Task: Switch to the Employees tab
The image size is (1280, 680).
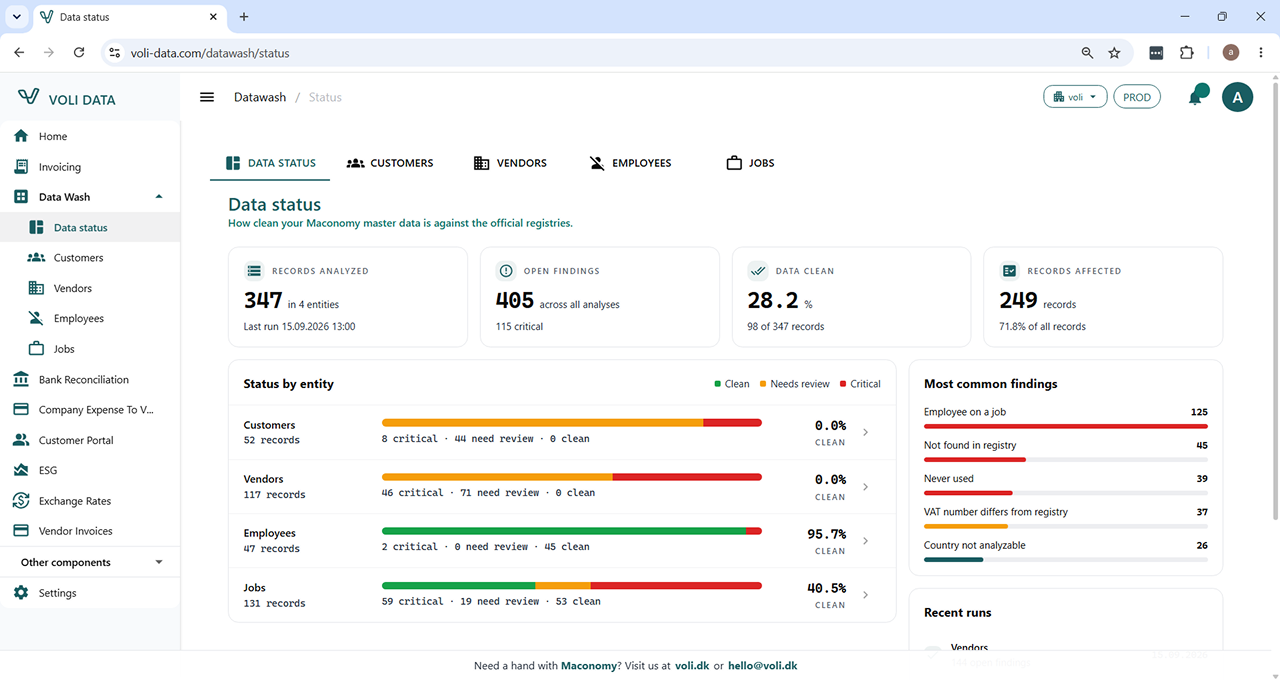Action: pyautogui.click(x=630, y=163)
